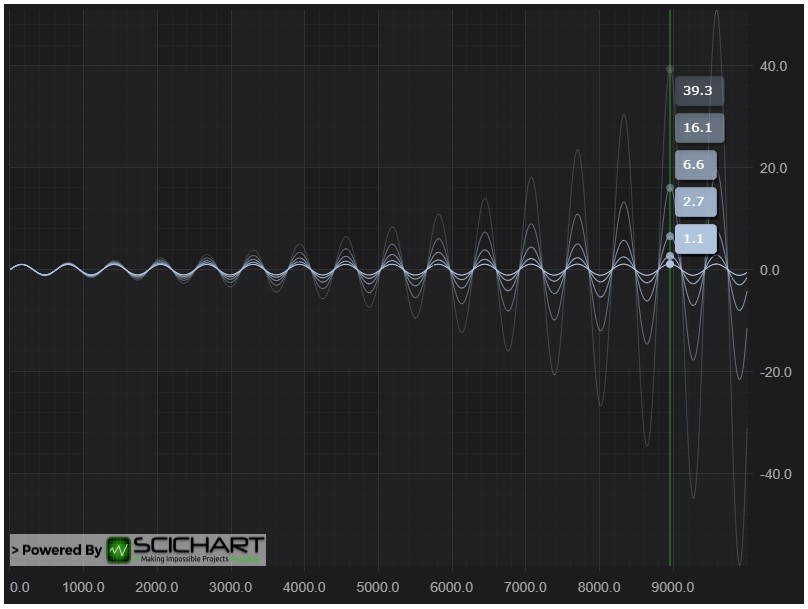The width and height of the screenshot is (808, 609).
Task: Click the '> Powered By' text
Action: 56,550
